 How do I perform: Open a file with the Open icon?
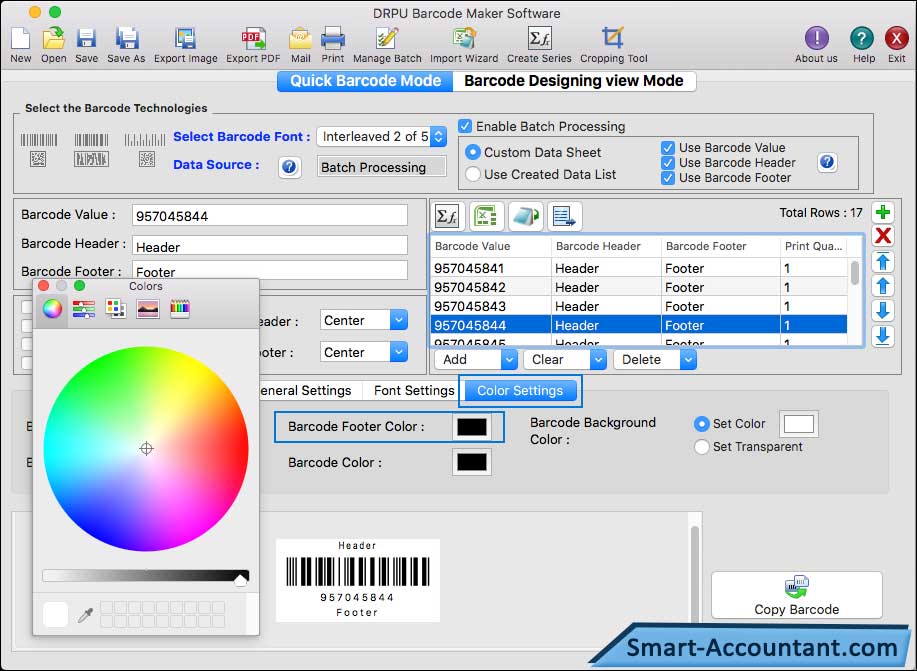pyautogui.click(x=53, y=39)
